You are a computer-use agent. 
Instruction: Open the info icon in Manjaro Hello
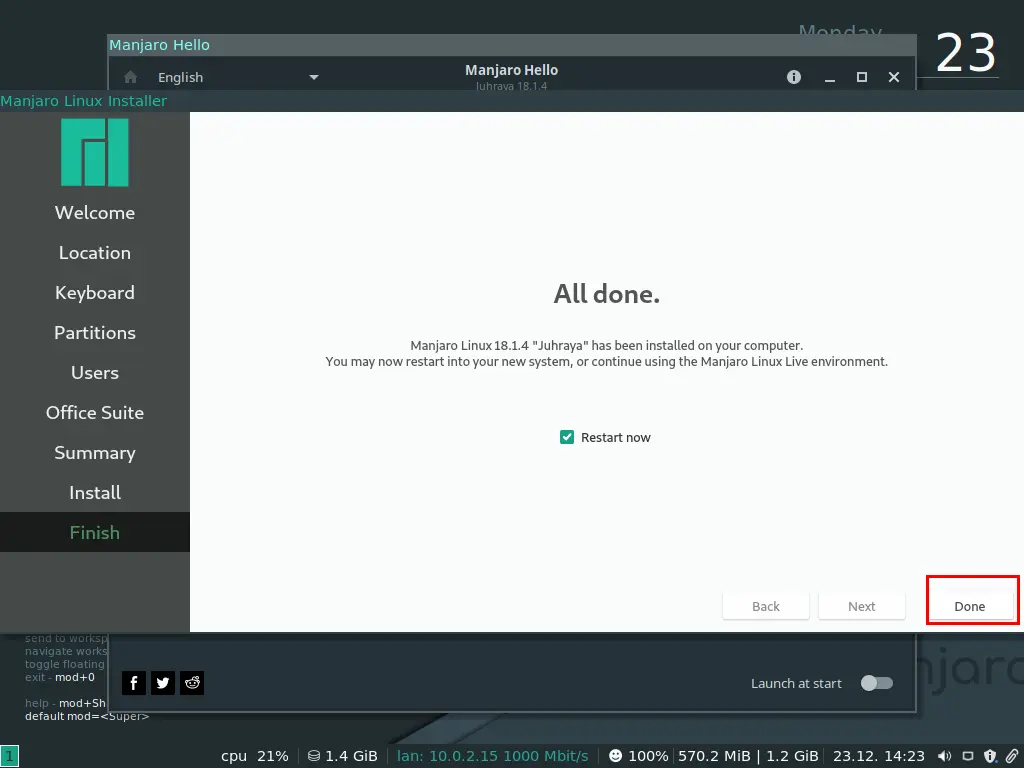[x=793, y=77]
